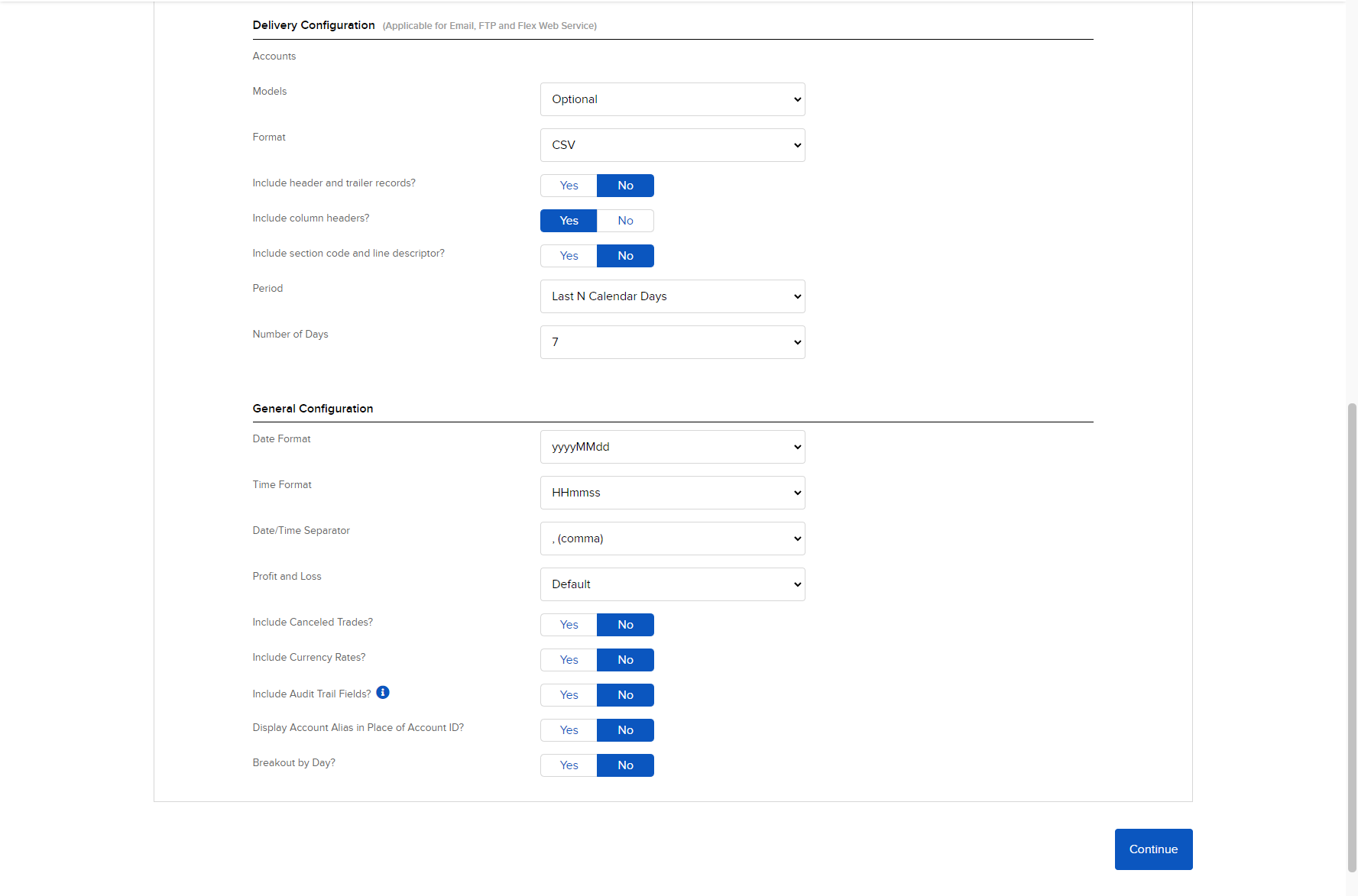1358x896 pixels.
Task: Select Yes for Include Canceled Trades
Action: click(569, 625)
